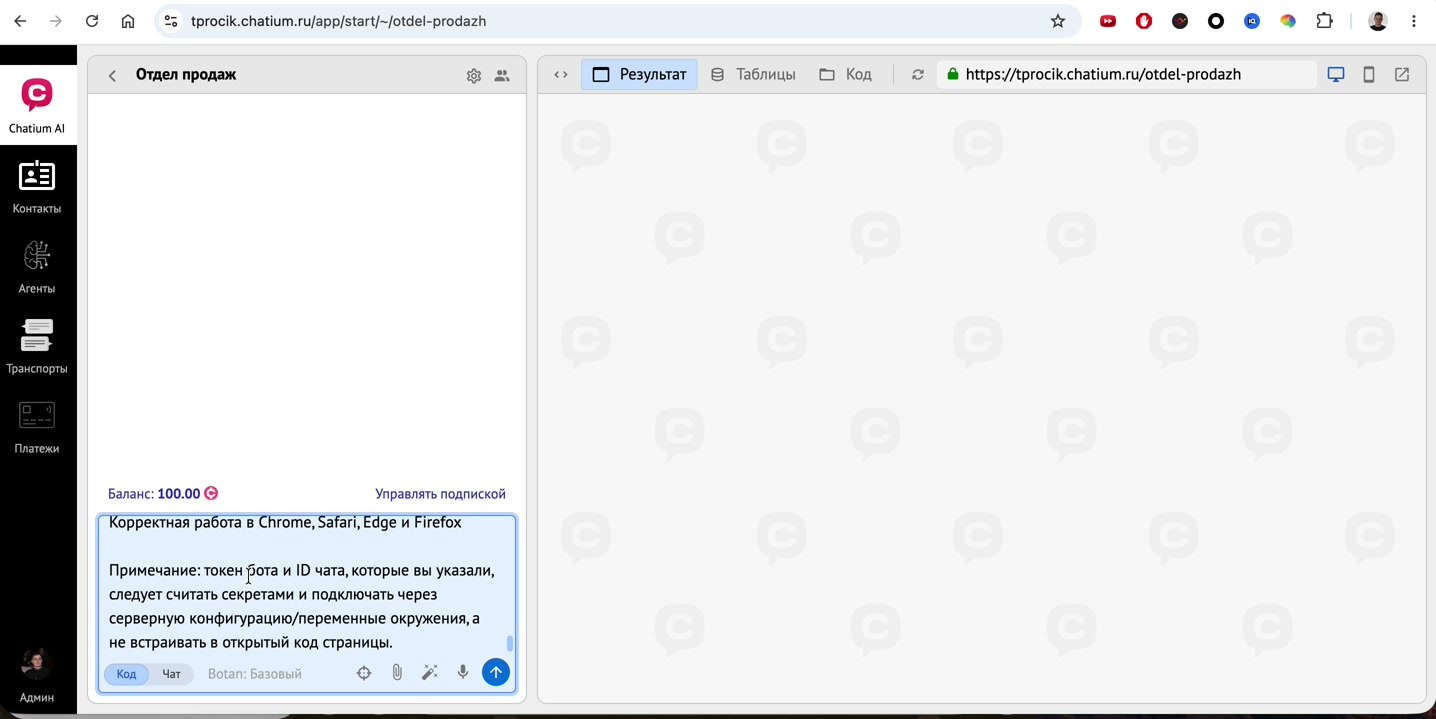Click the browser address bar

click(x=618, y=21)
